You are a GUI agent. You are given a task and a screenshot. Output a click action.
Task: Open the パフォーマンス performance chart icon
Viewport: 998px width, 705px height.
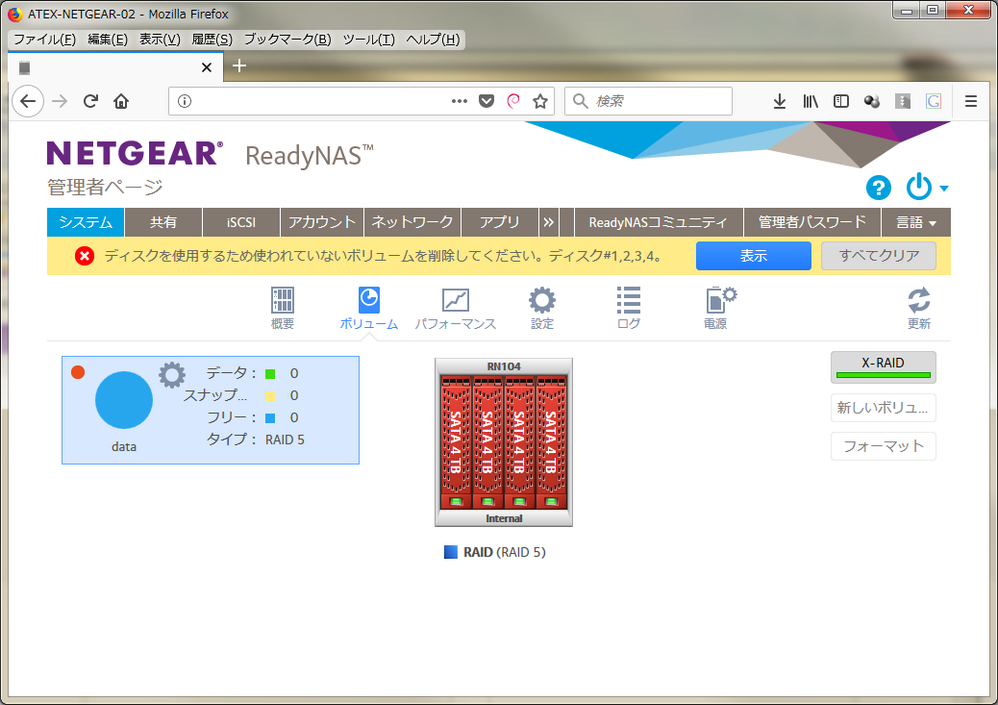click(456, 307)
